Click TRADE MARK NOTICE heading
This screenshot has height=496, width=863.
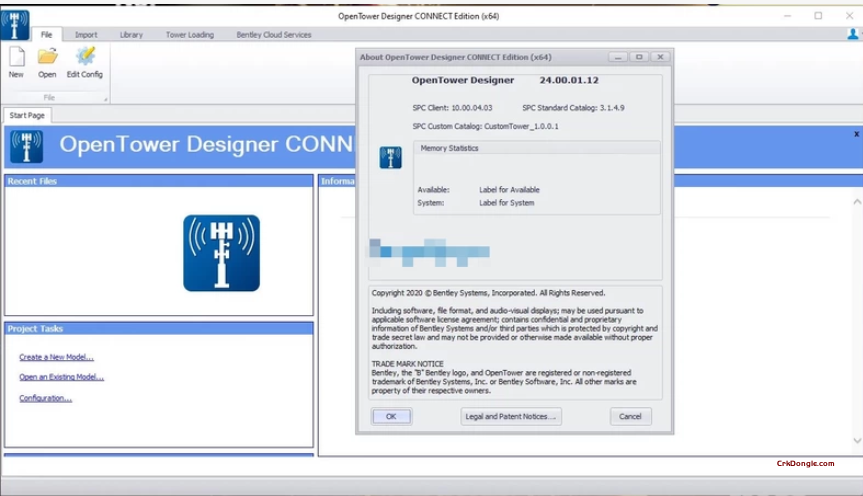pos(407,364)
